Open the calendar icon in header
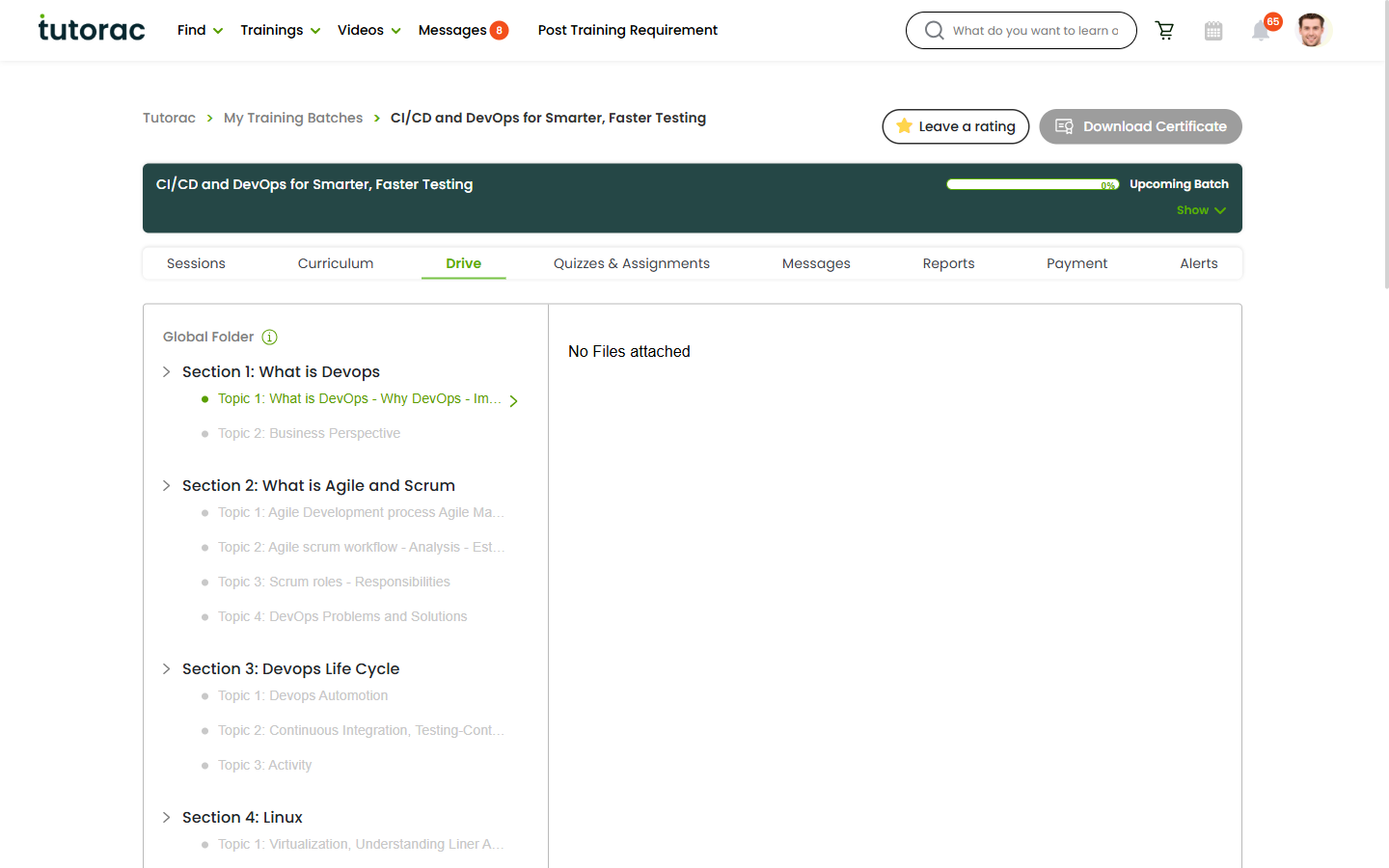 point(1213,31)
